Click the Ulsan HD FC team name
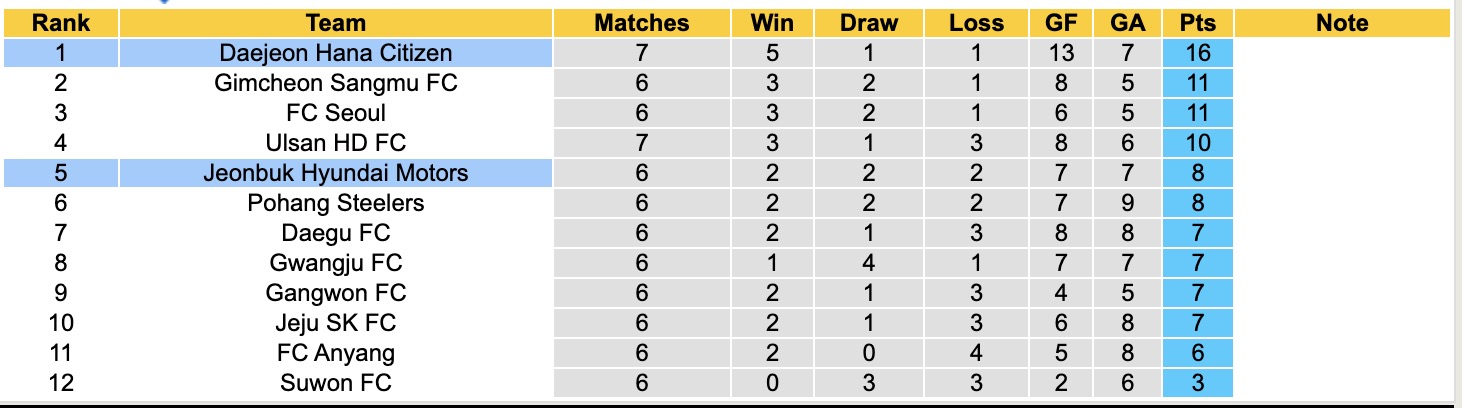The height and width of the screenshot is (408, 1462). [336, 143]
